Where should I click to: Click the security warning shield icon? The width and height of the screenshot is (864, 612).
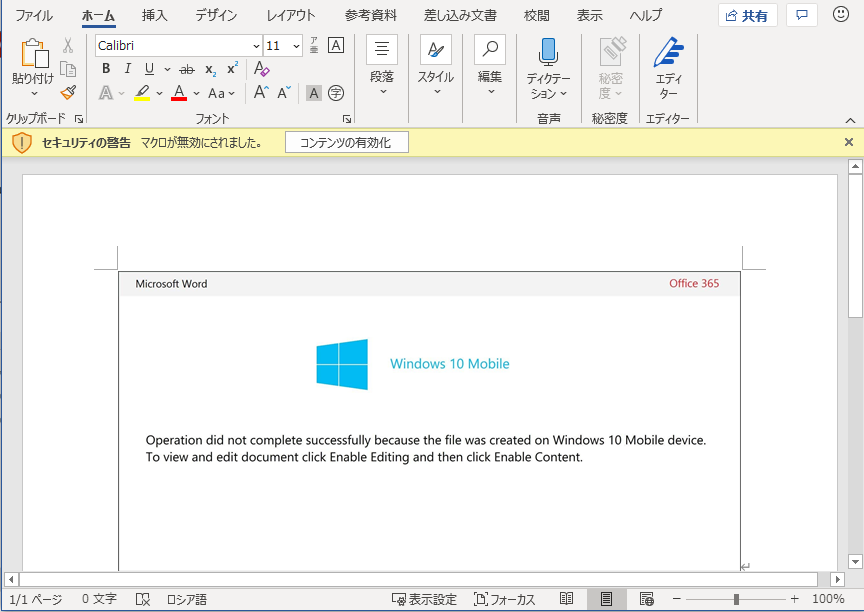coord(22,143)
